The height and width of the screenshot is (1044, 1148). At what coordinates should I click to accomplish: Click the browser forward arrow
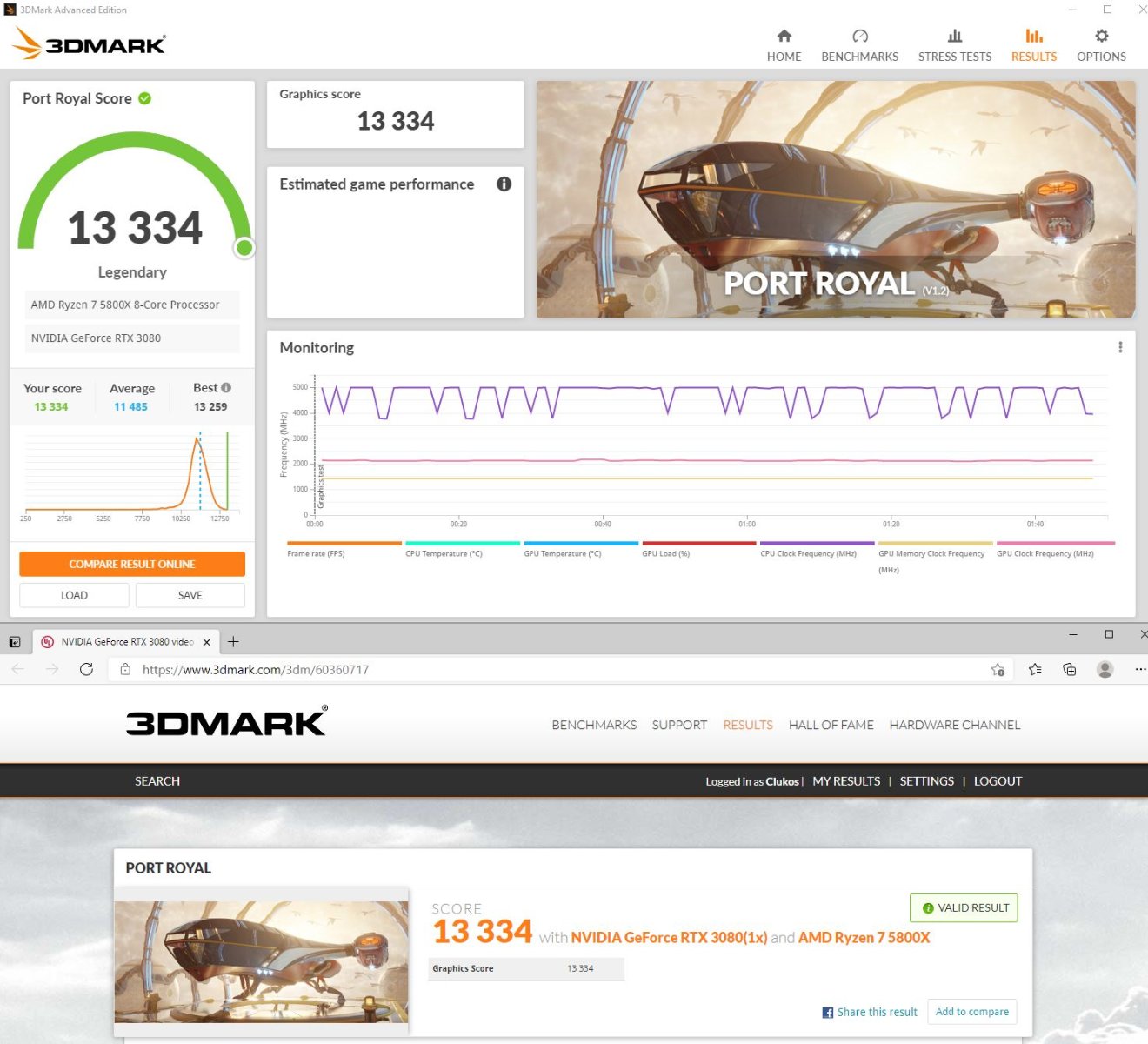tap(52, 669)
